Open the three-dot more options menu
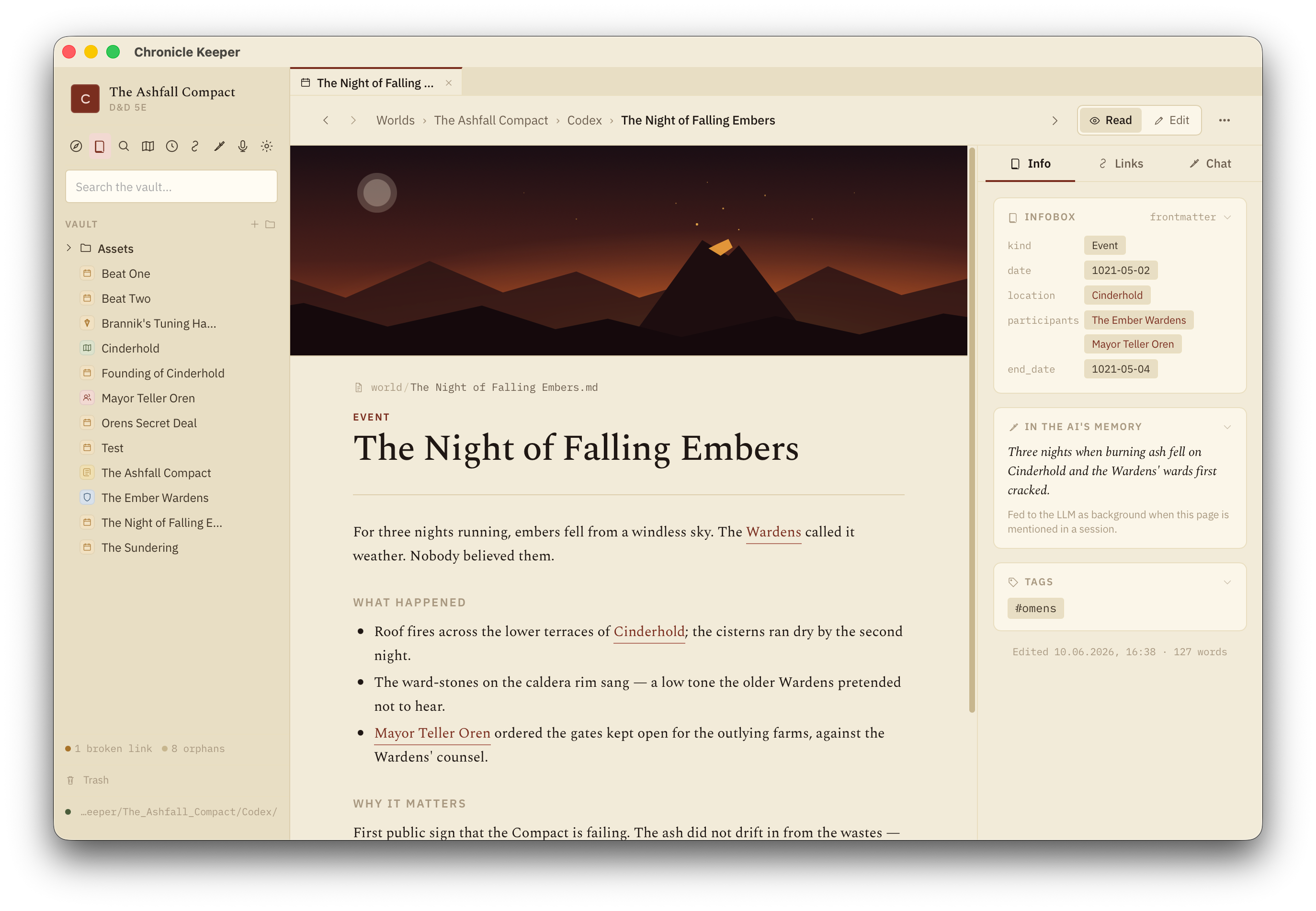The width and height of the screenshot is (1316, 911). point(1224,120)
